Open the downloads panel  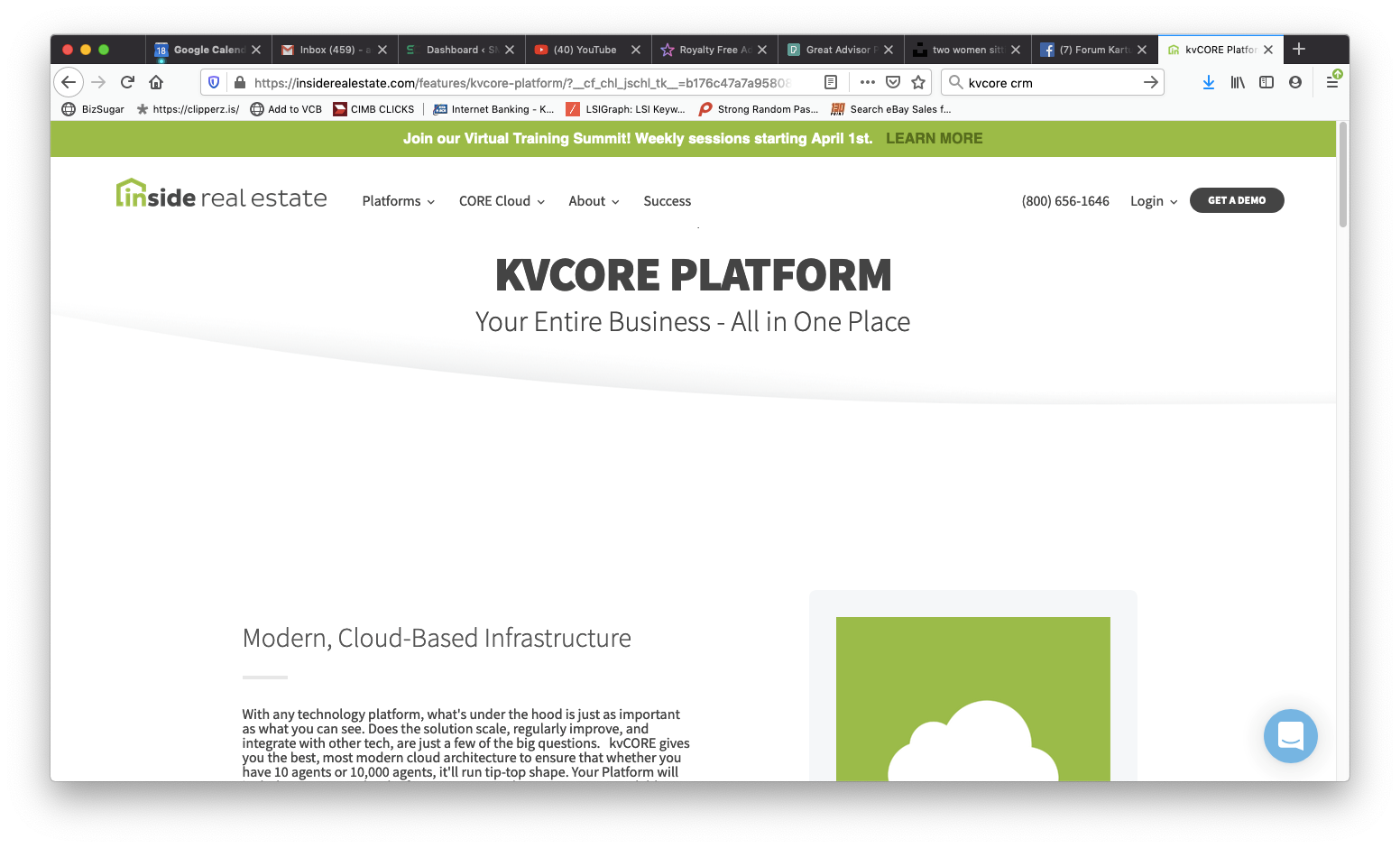click(x=1209, y=82)
